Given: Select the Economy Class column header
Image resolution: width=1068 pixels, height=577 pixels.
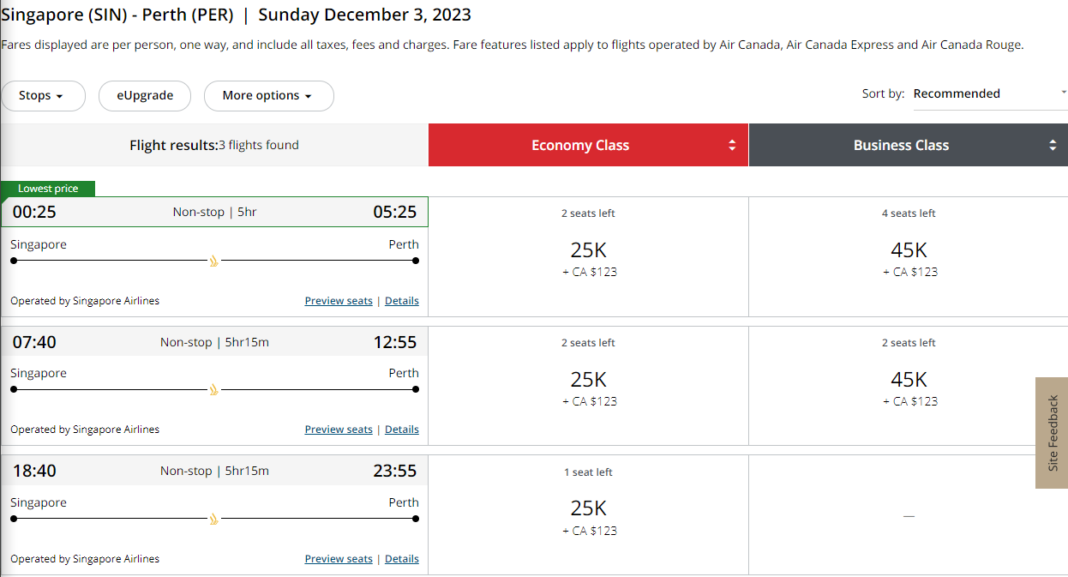Looking at the screenshot, I should point(581,145).
